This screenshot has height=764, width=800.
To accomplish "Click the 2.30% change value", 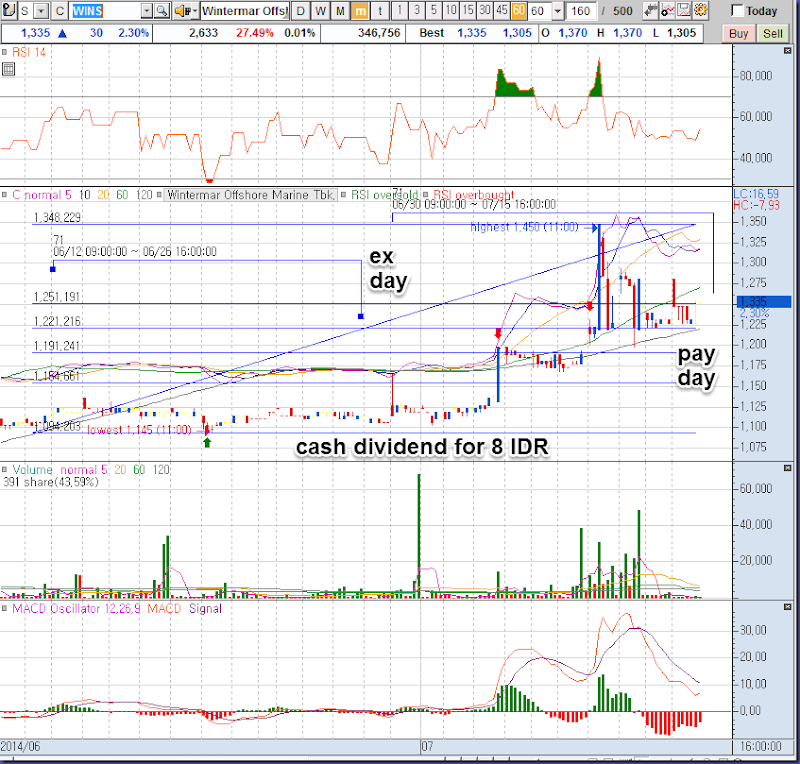I will 134,33.
